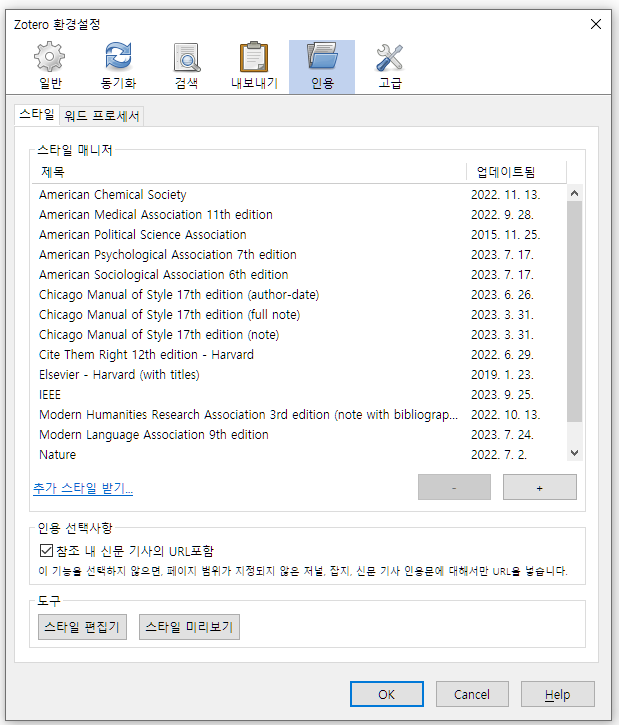Viewport: 619px width, 725px height.
Task: Click the style list scroll up arrow
Action: (575, 193)
